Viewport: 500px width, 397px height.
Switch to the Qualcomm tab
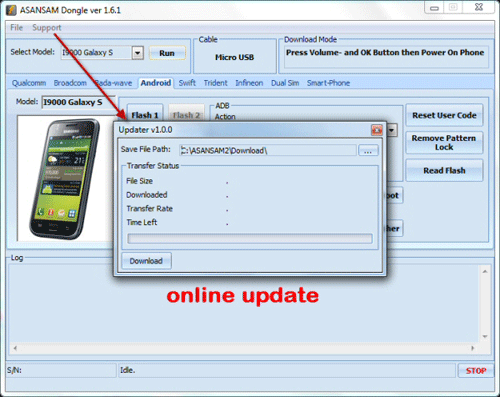pos(29,83)
